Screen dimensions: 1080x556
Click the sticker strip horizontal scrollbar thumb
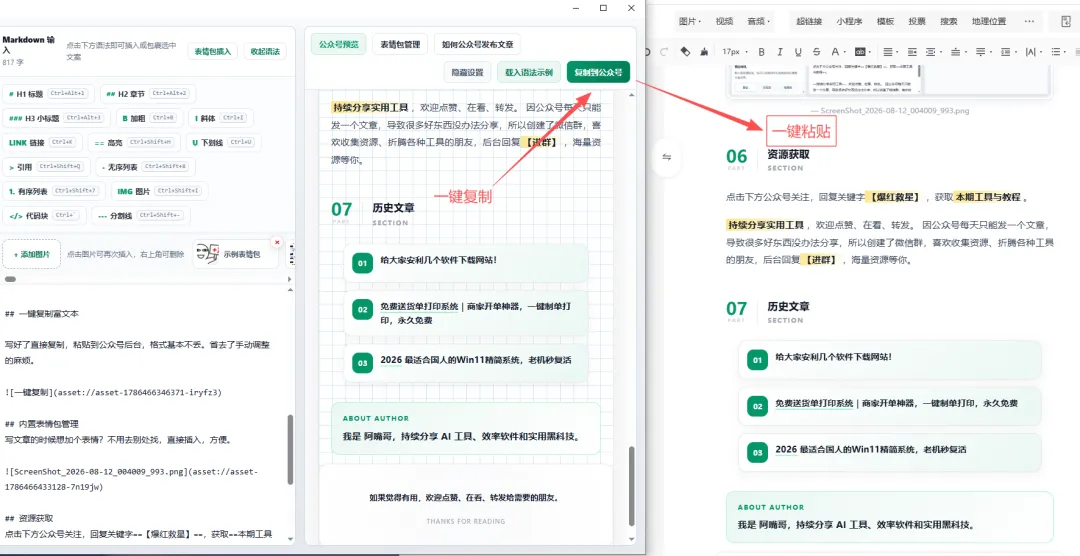click(x=10, y=279)
